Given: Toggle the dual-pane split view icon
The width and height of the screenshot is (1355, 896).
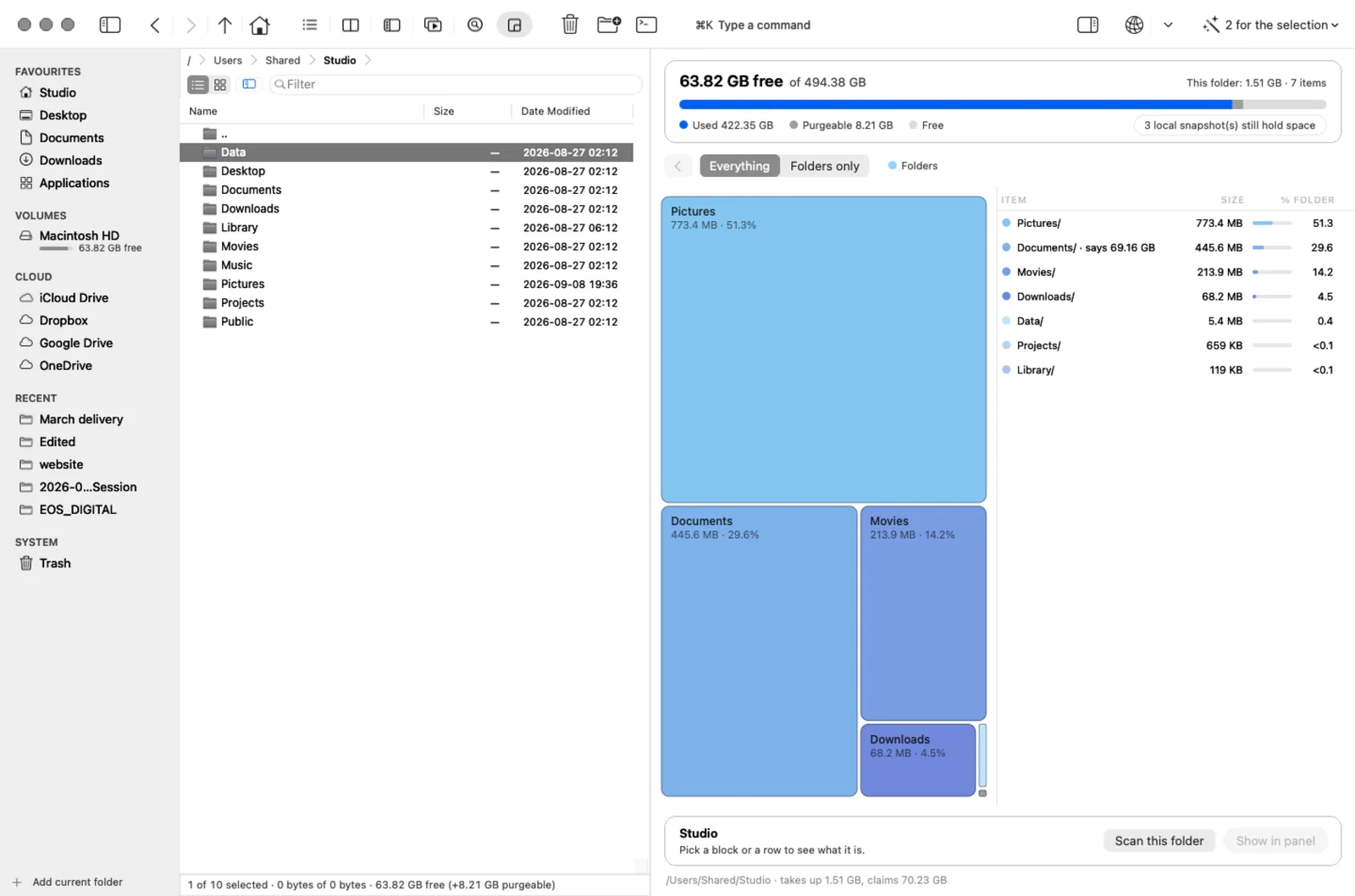Looking at the screenshot, I should point(350,25).
